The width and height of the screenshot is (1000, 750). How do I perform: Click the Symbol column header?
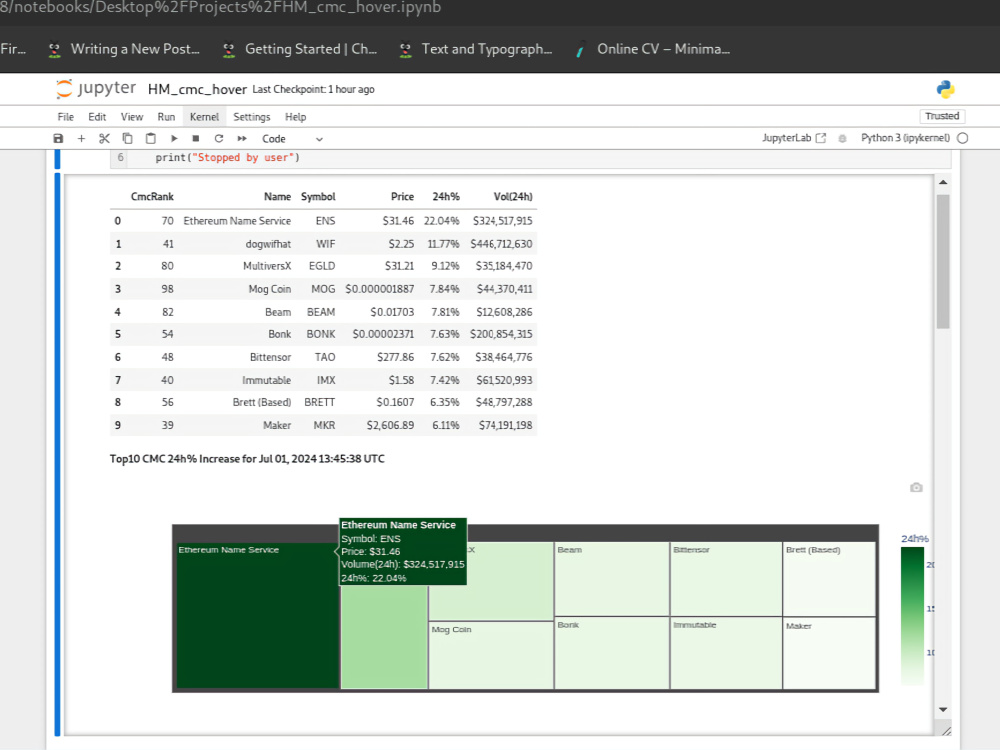[318, 196]
